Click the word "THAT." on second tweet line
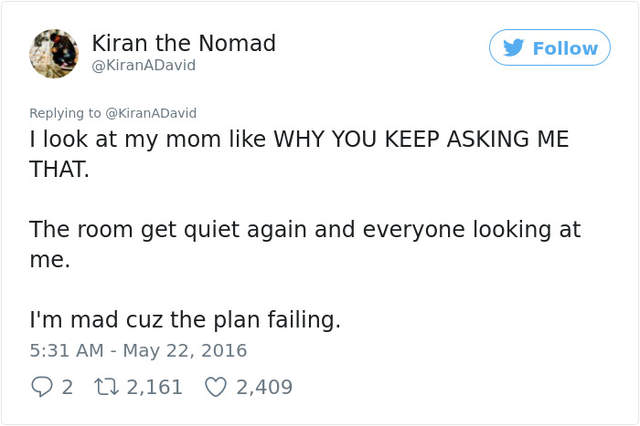This screenshot has height=426, width=640. (59, 169)
